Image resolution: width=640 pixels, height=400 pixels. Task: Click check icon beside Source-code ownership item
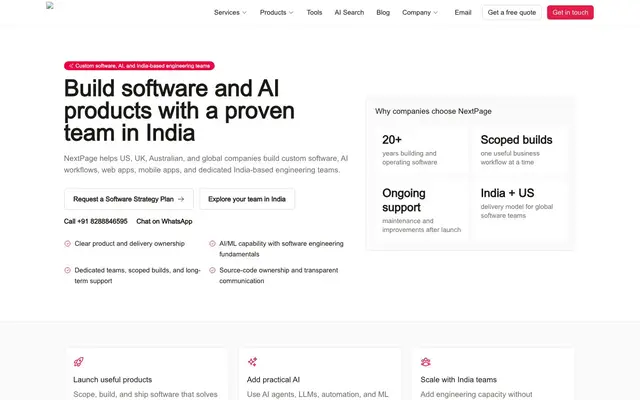pyautogui.click(x=212, y=270)
